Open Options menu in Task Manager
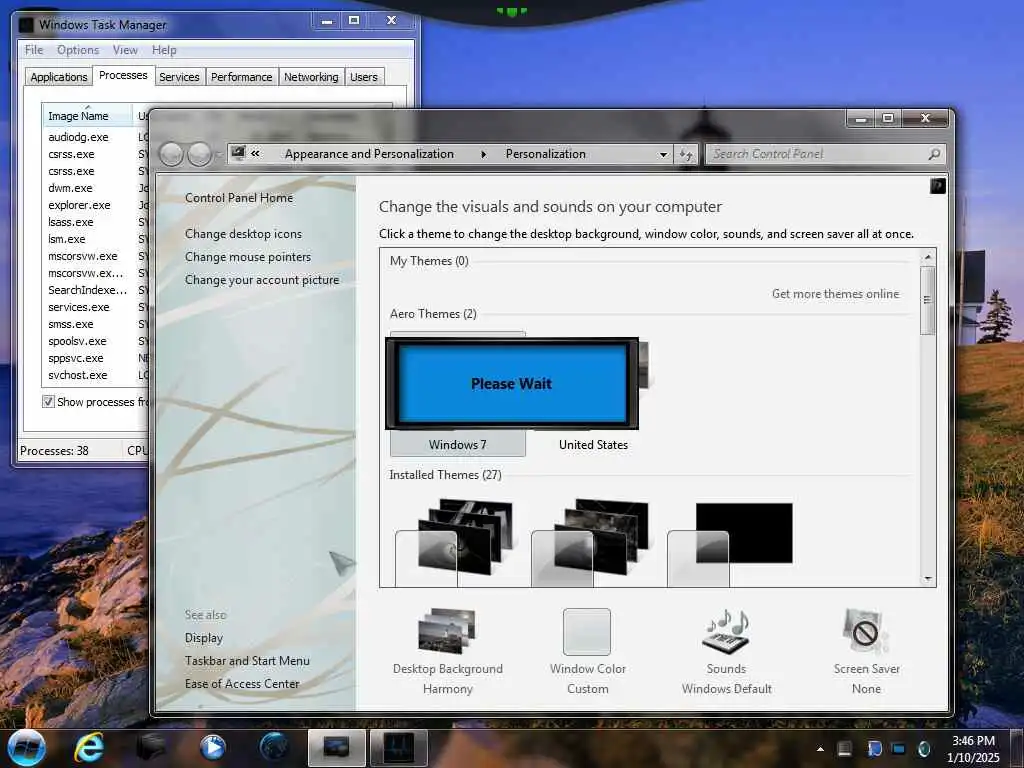The width and height of the screenshot is (1024, 768). [78, 50]
